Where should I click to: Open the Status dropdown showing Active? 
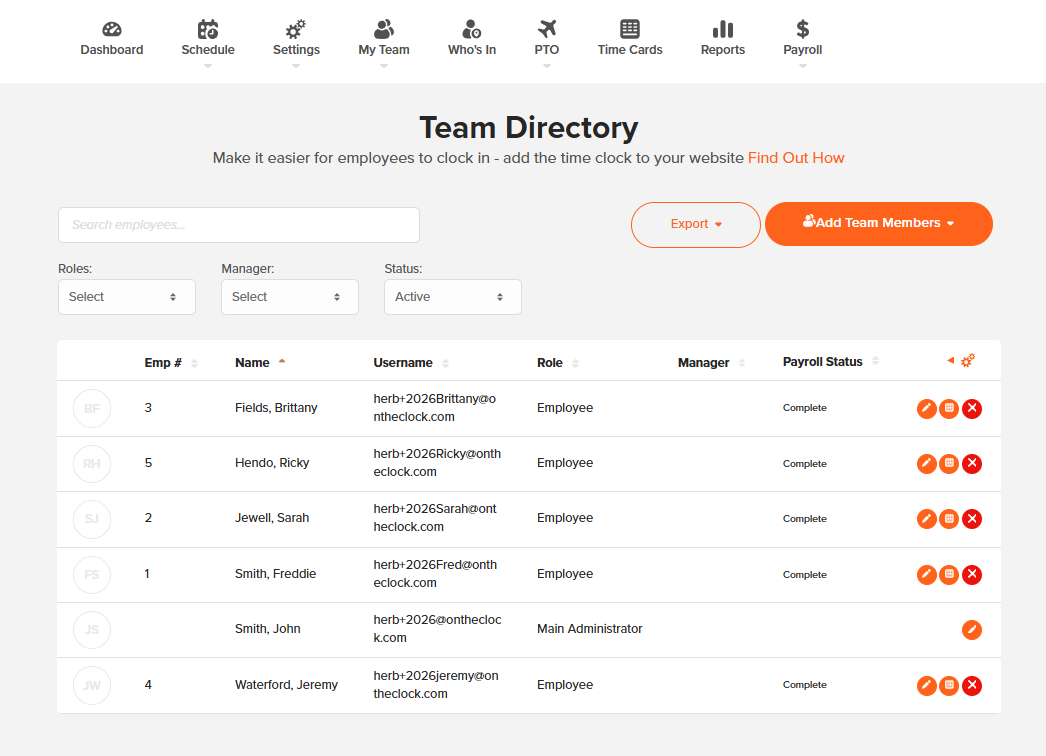click(453, 297)
